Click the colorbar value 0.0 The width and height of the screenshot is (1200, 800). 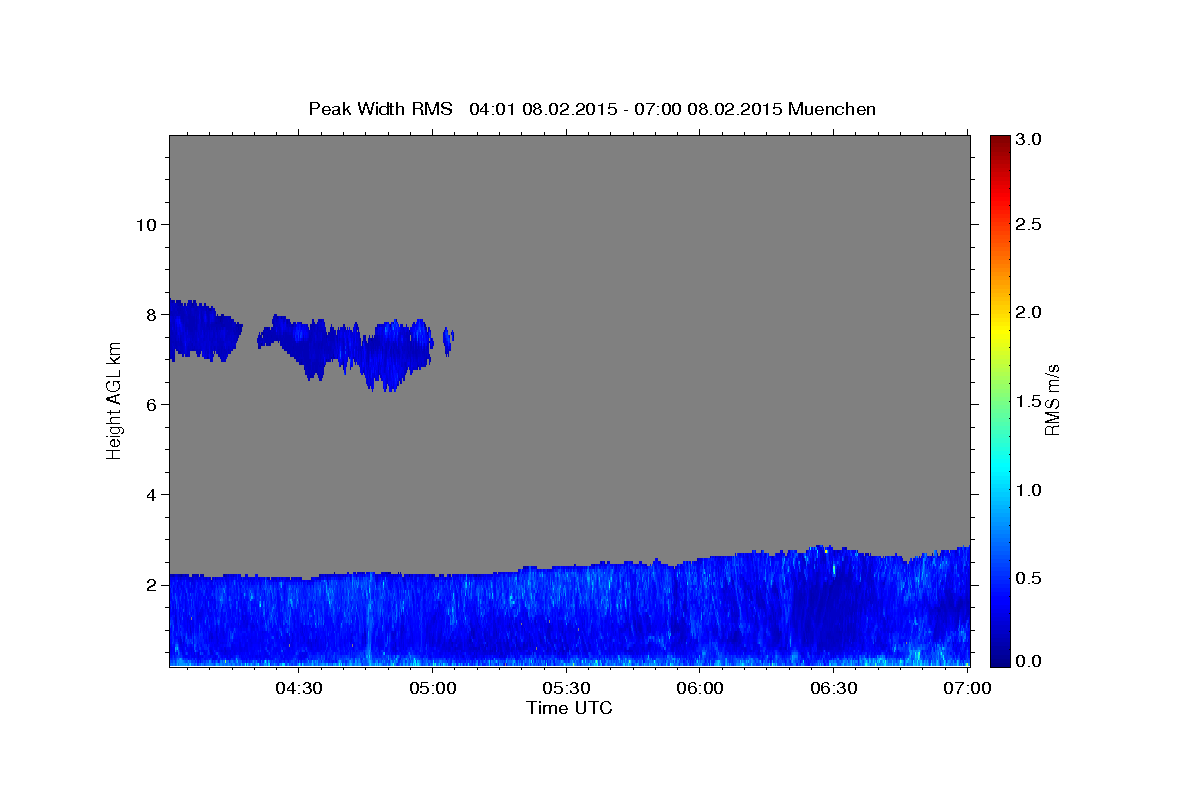(x=1029, y=661)
